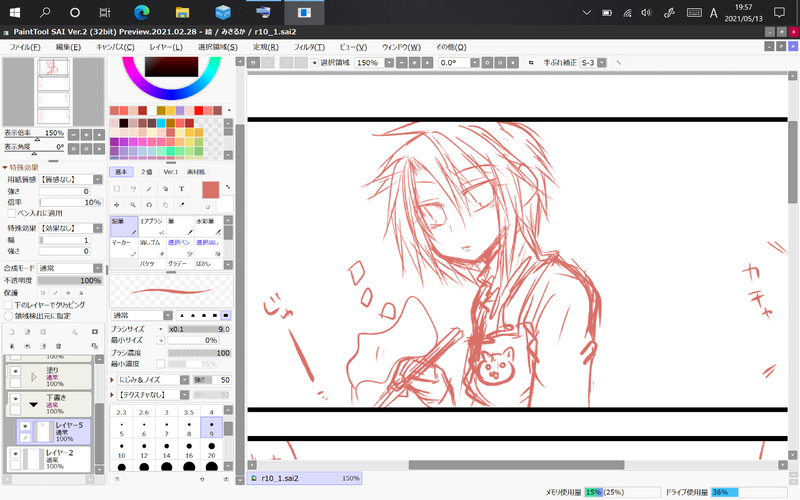Select the lasso selection tool
Image resolution: width=800 pixels, height=500 pixels.
(x=133, y=189)
